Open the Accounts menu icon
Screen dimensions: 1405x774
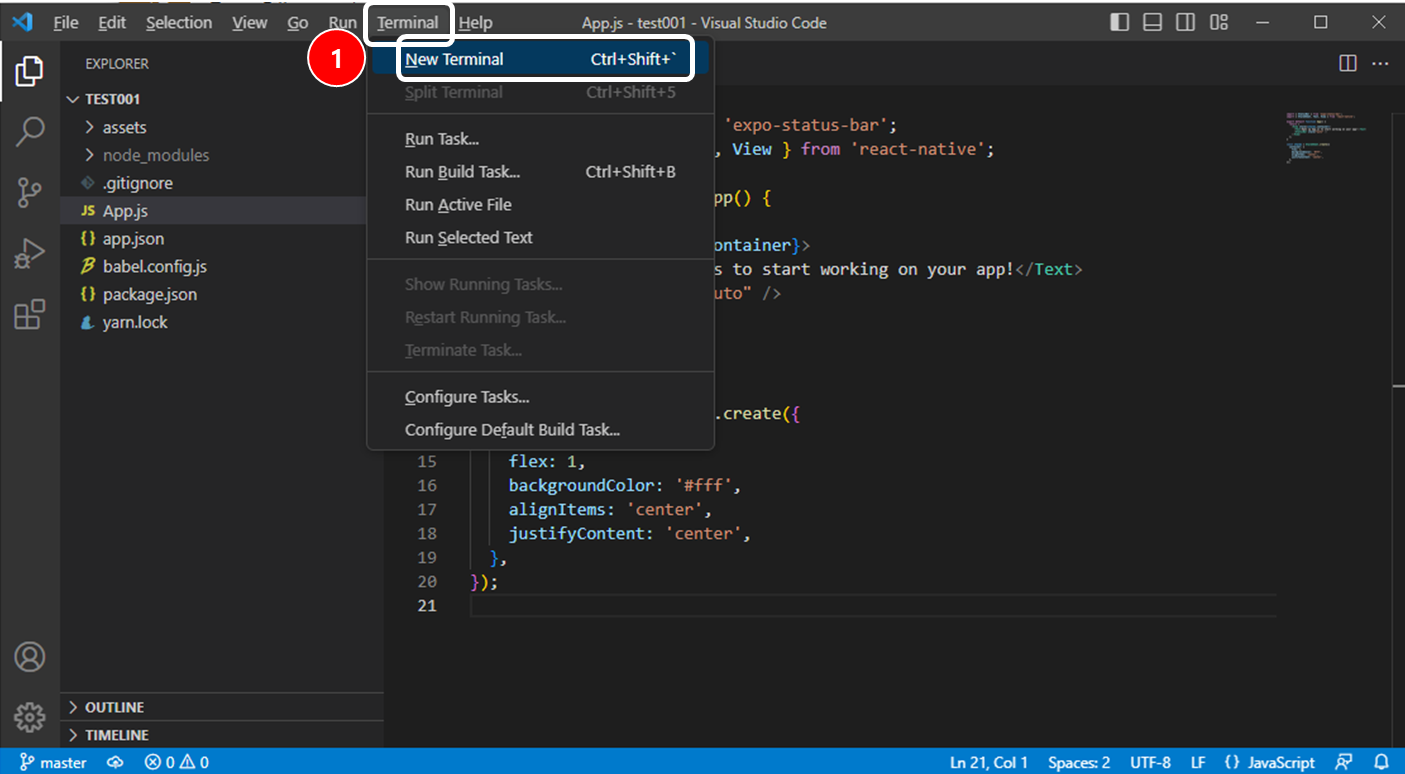point(30,657)
